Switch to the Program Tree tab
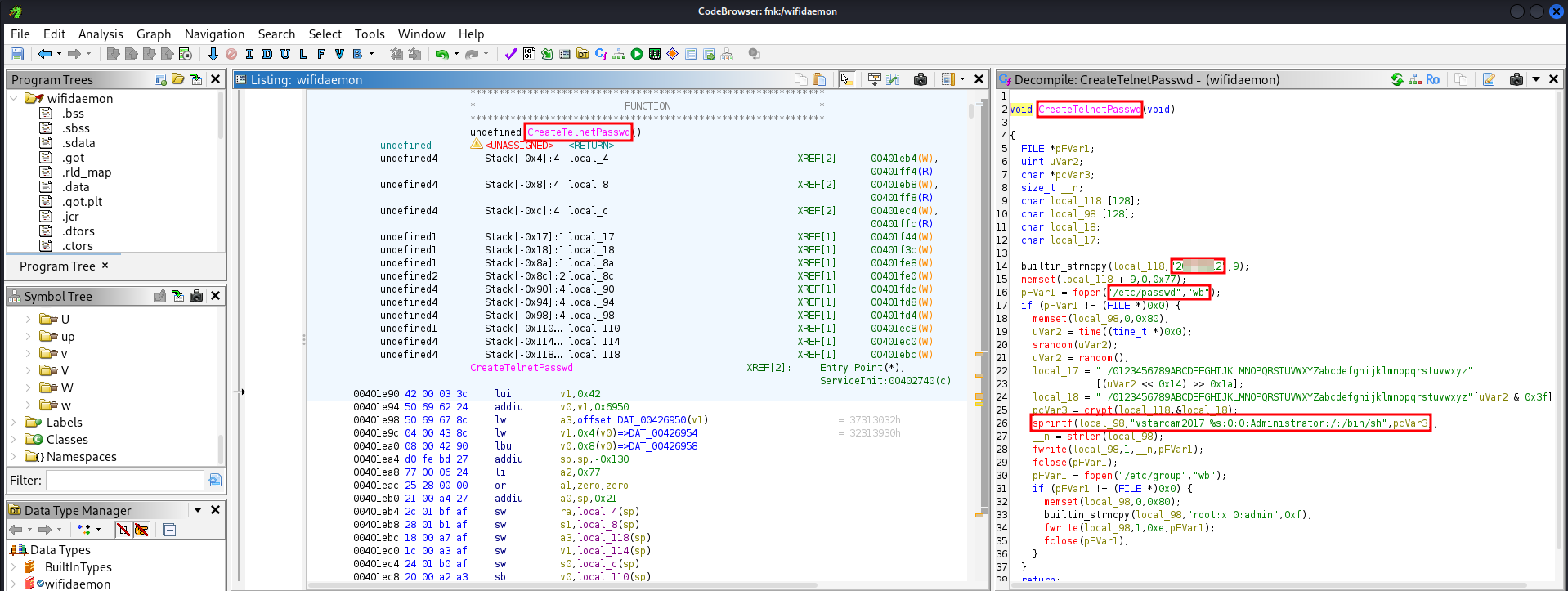The height and width of the screenshot is (591, 1568). click(57, 266)
